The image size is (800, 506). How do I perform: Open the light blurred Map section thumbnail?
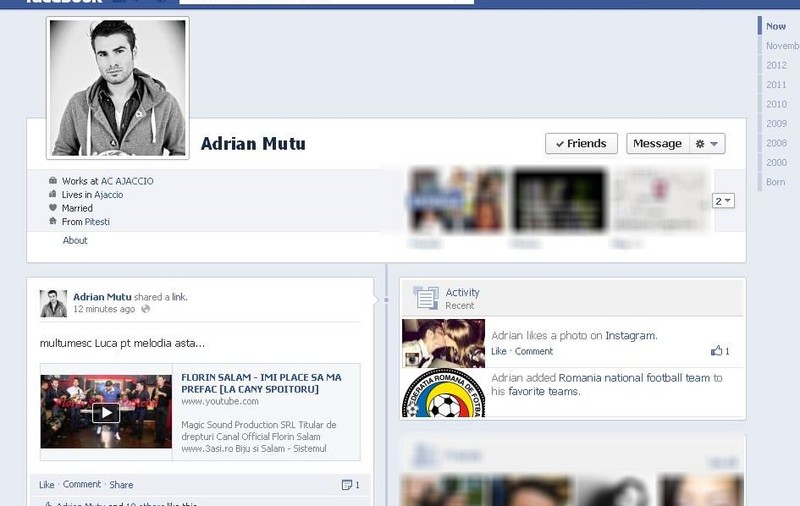point(661,201)
